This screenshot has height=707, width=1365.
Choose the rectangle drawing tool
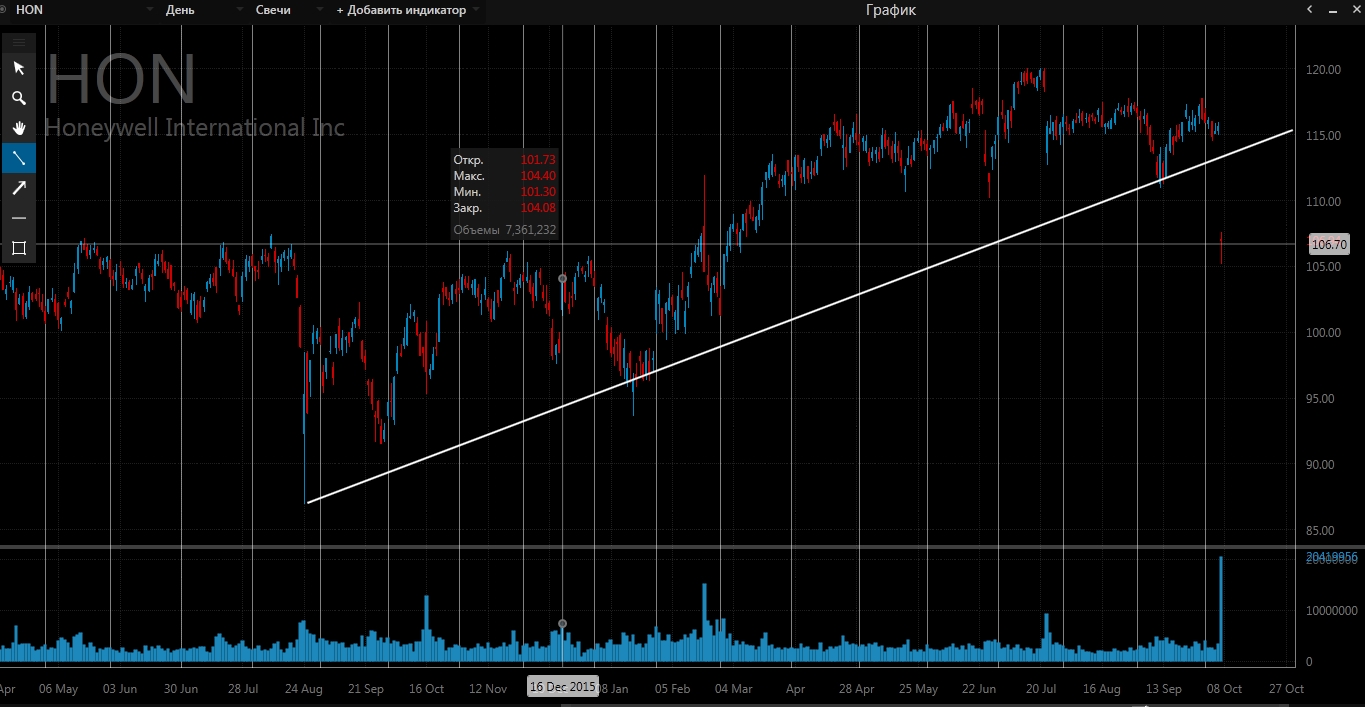coord(18,248)
